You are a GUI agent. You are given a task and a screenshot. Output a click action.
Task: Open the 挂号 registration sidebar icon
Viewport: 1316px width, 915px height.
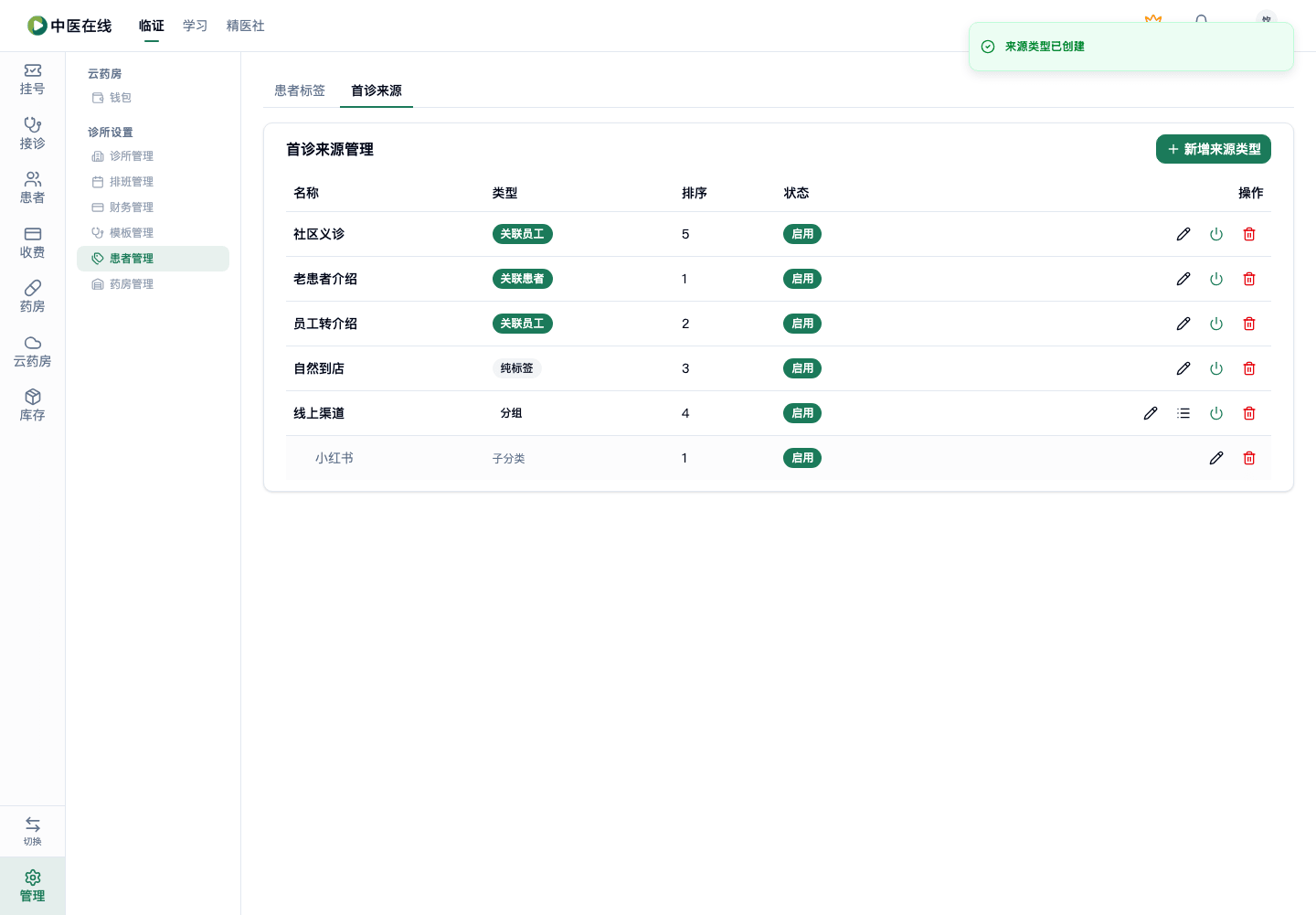pos(32,80)
